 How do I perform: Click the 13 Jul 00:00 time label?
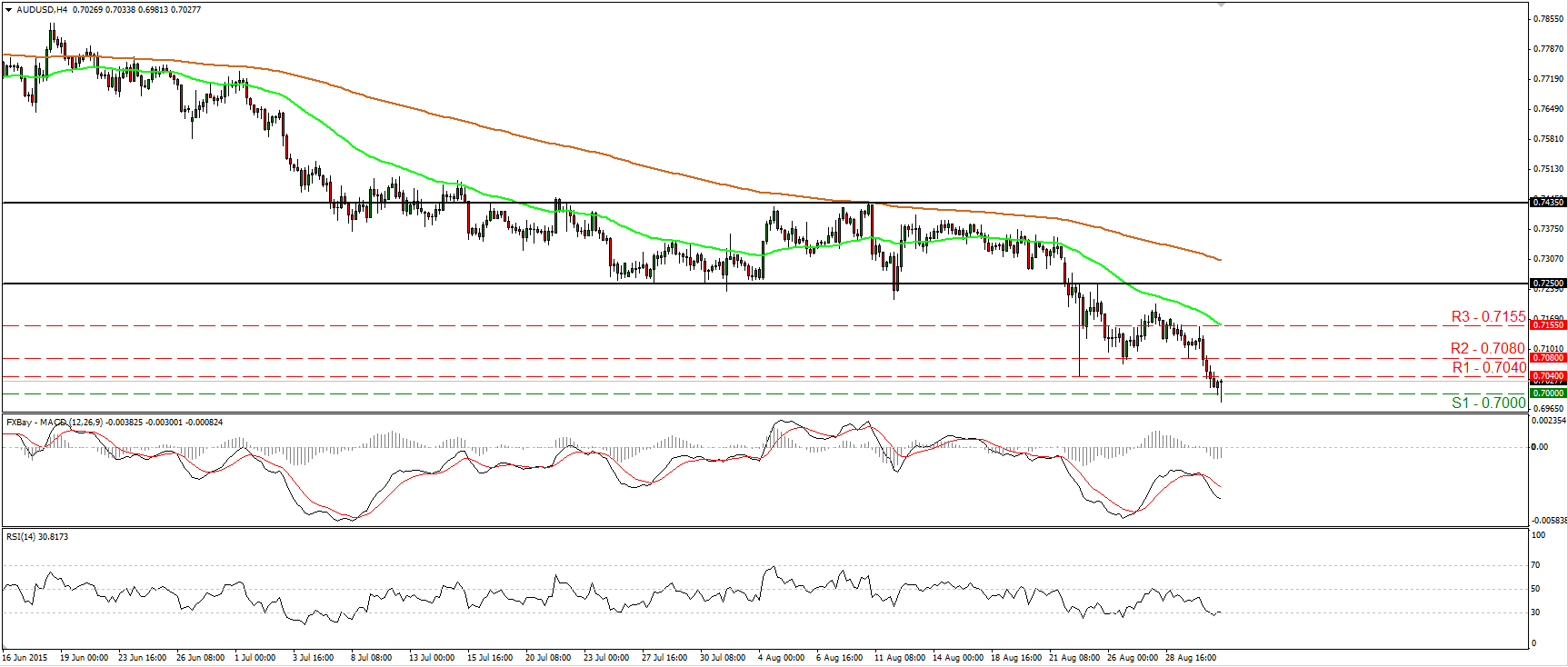coord(432,658)
